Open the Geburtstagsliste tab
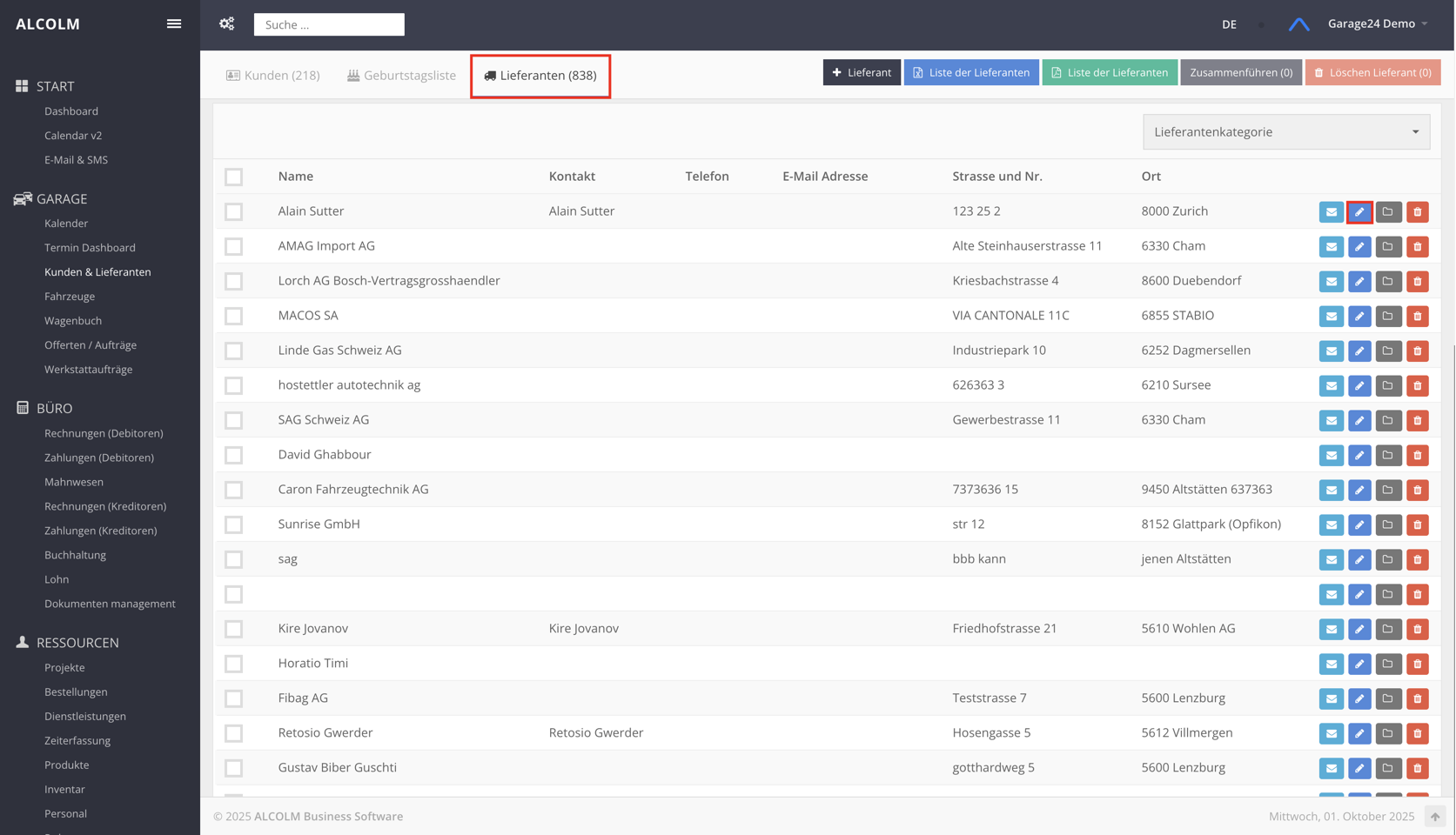Viewport: 1456px width, 835px height. coord(401,76)
